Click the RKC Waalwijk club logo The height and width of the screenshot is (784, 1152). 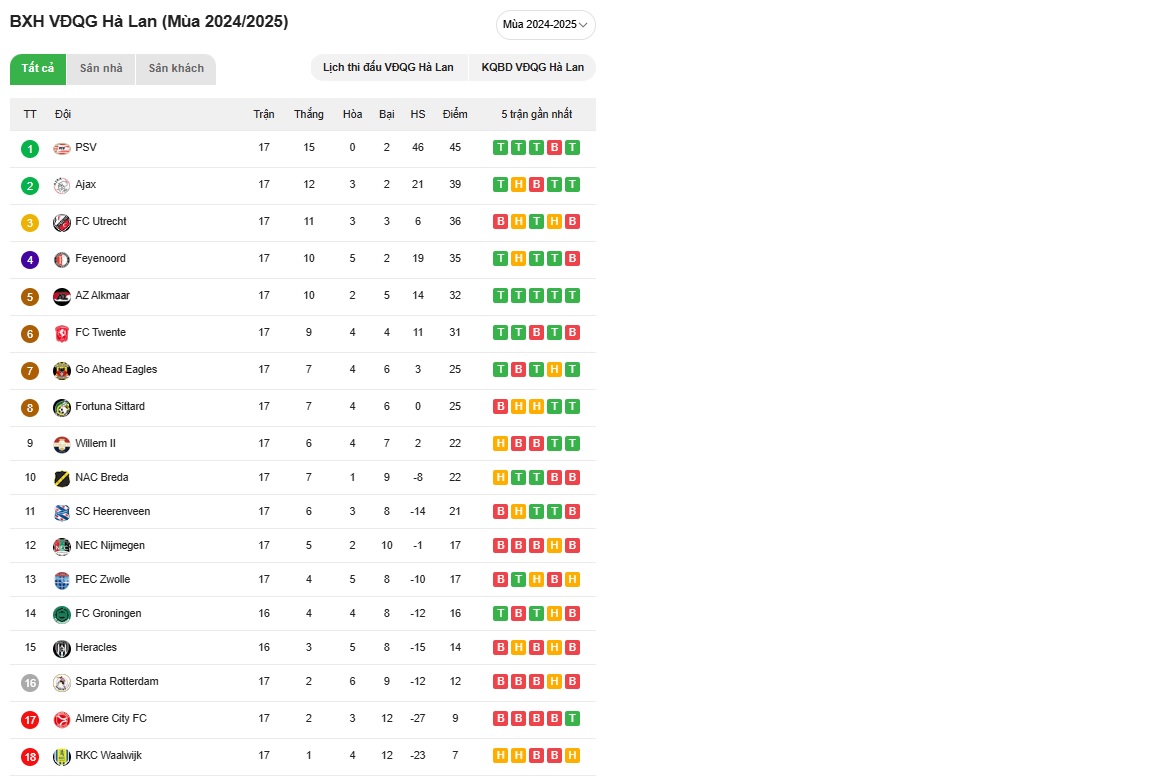pyautogui.click(x=62, y=756)
